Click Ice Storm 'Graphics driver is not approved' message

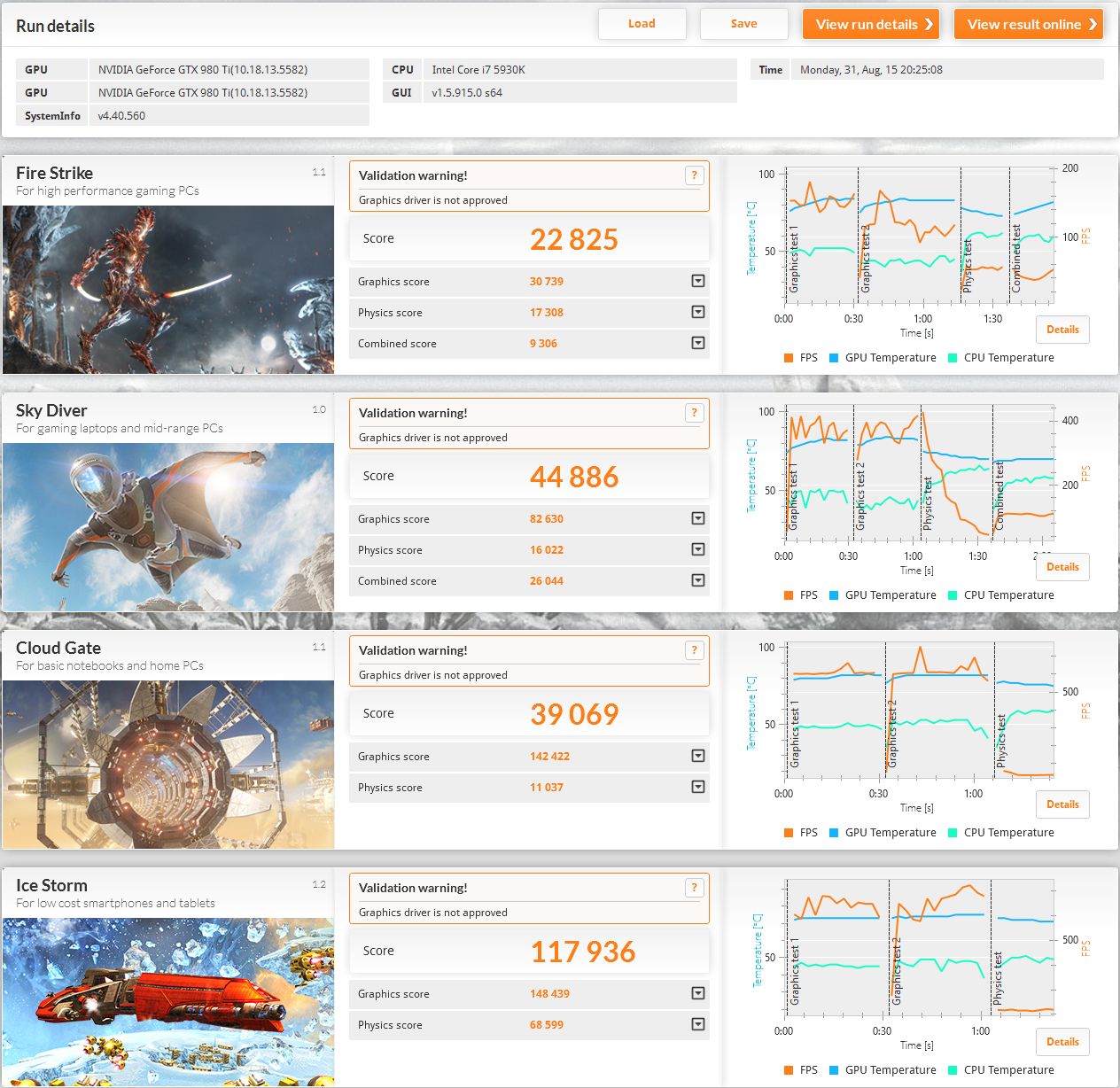coord(433,913)
